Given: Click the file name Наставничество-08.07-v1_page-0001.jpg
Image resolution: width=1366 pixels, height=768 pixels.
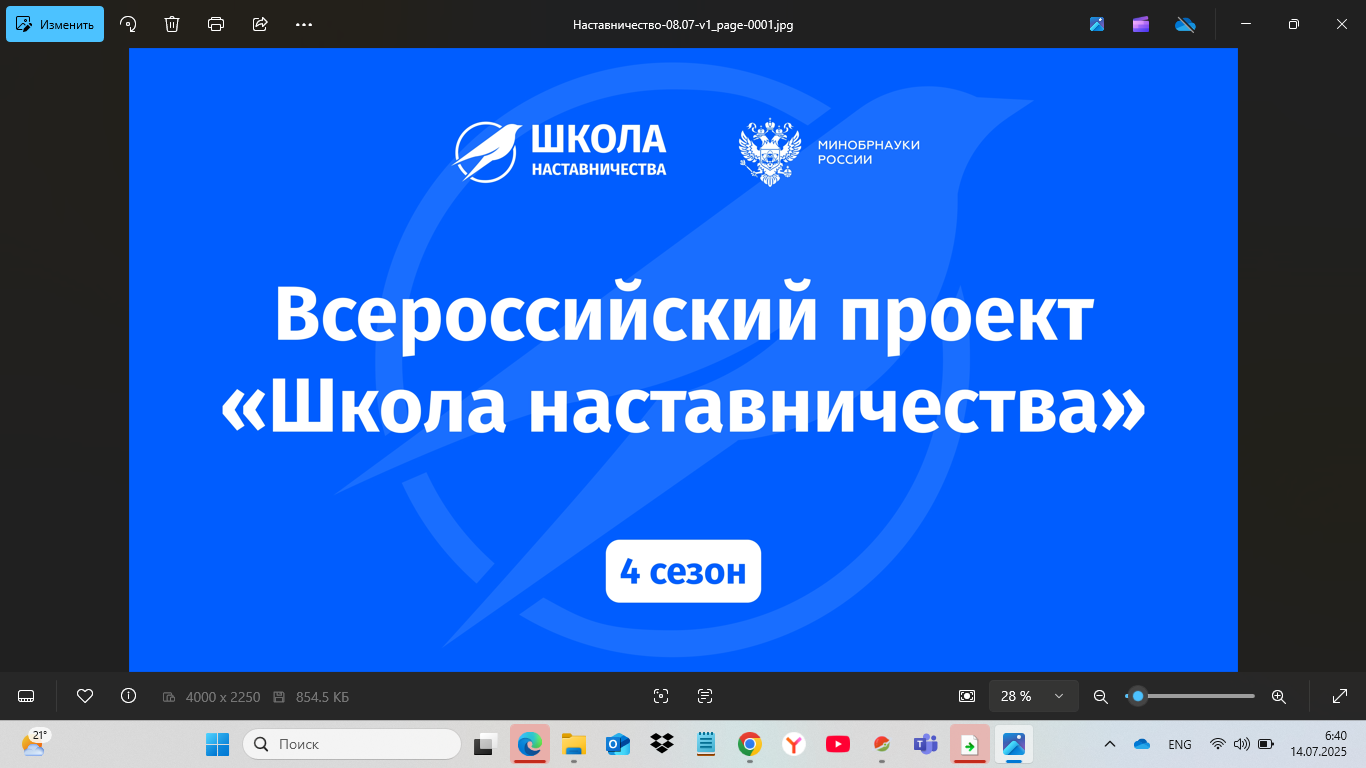Looking at the screenshot, I should 683,25.
